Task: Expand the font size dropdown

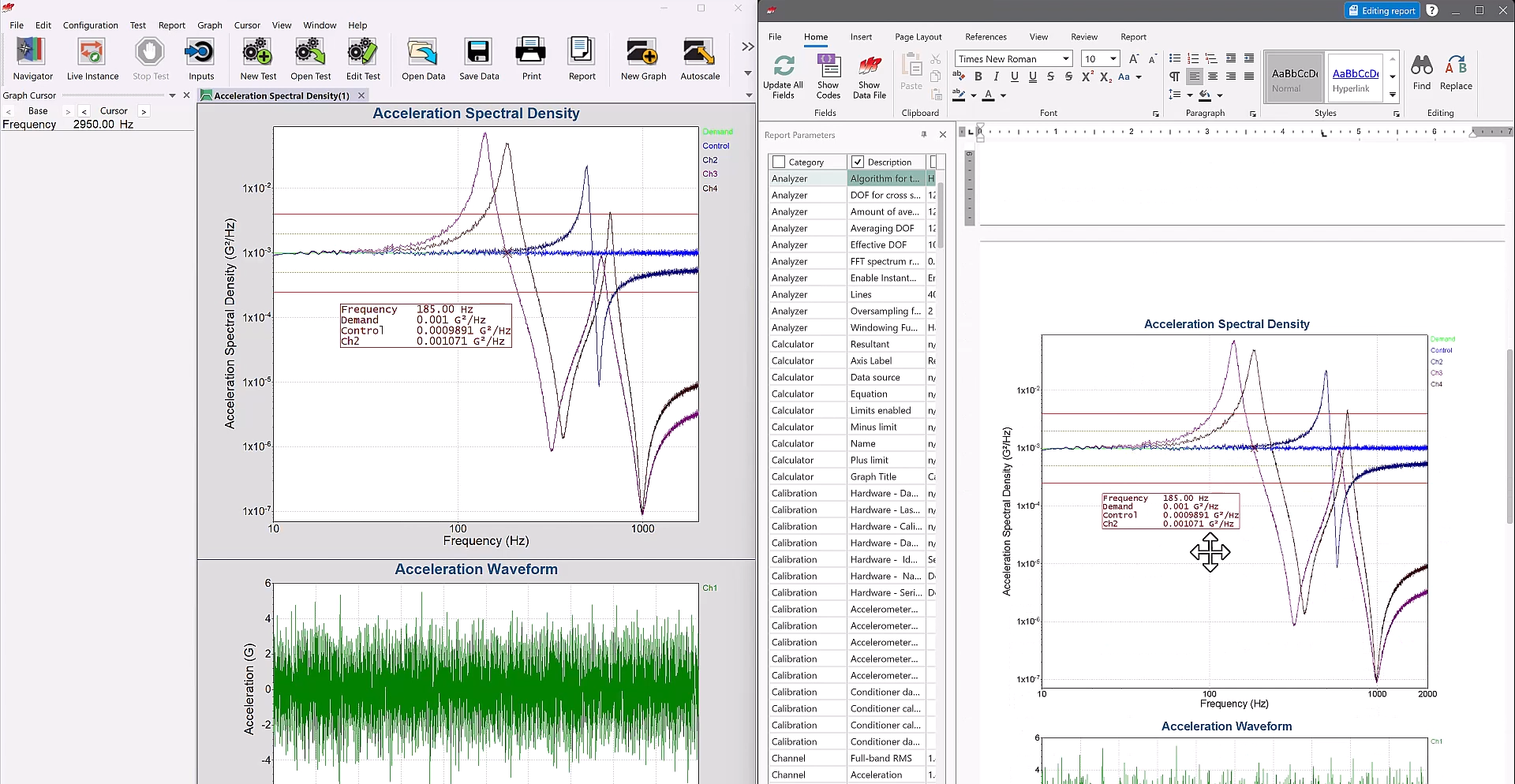Action: coord(1113,59)
